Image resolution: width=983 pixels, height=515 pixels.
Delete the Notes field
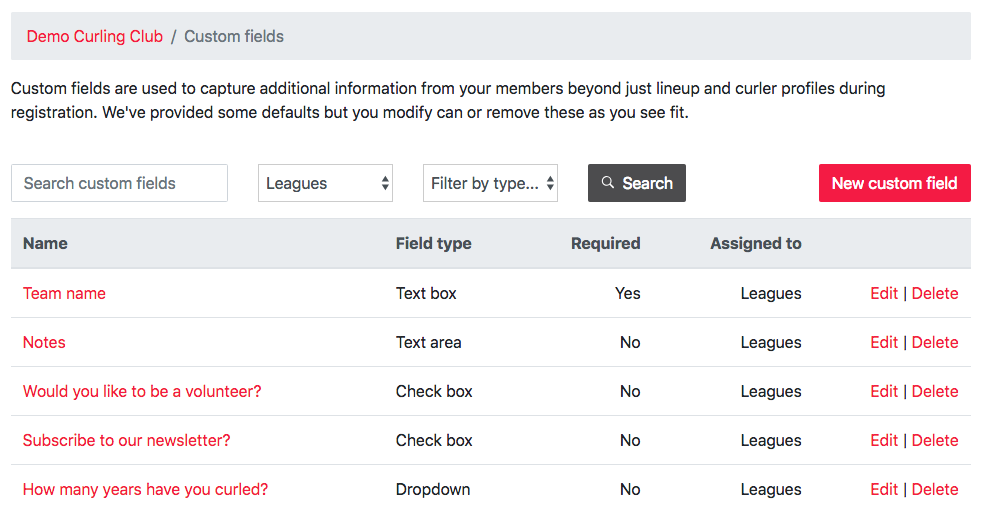tap(935, 342)
